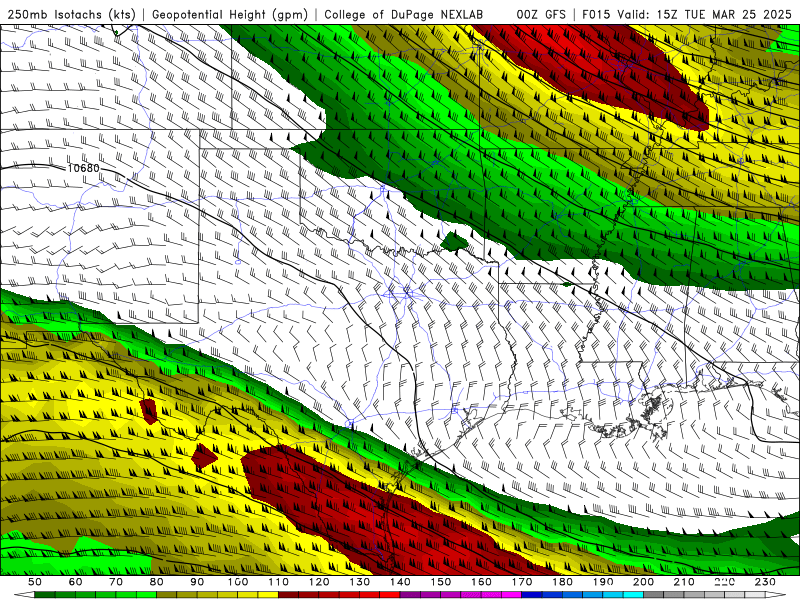Click the '10680' height contour label
Image resolution: width=800 pixels, height=600 pixels.
click(84, 168)
